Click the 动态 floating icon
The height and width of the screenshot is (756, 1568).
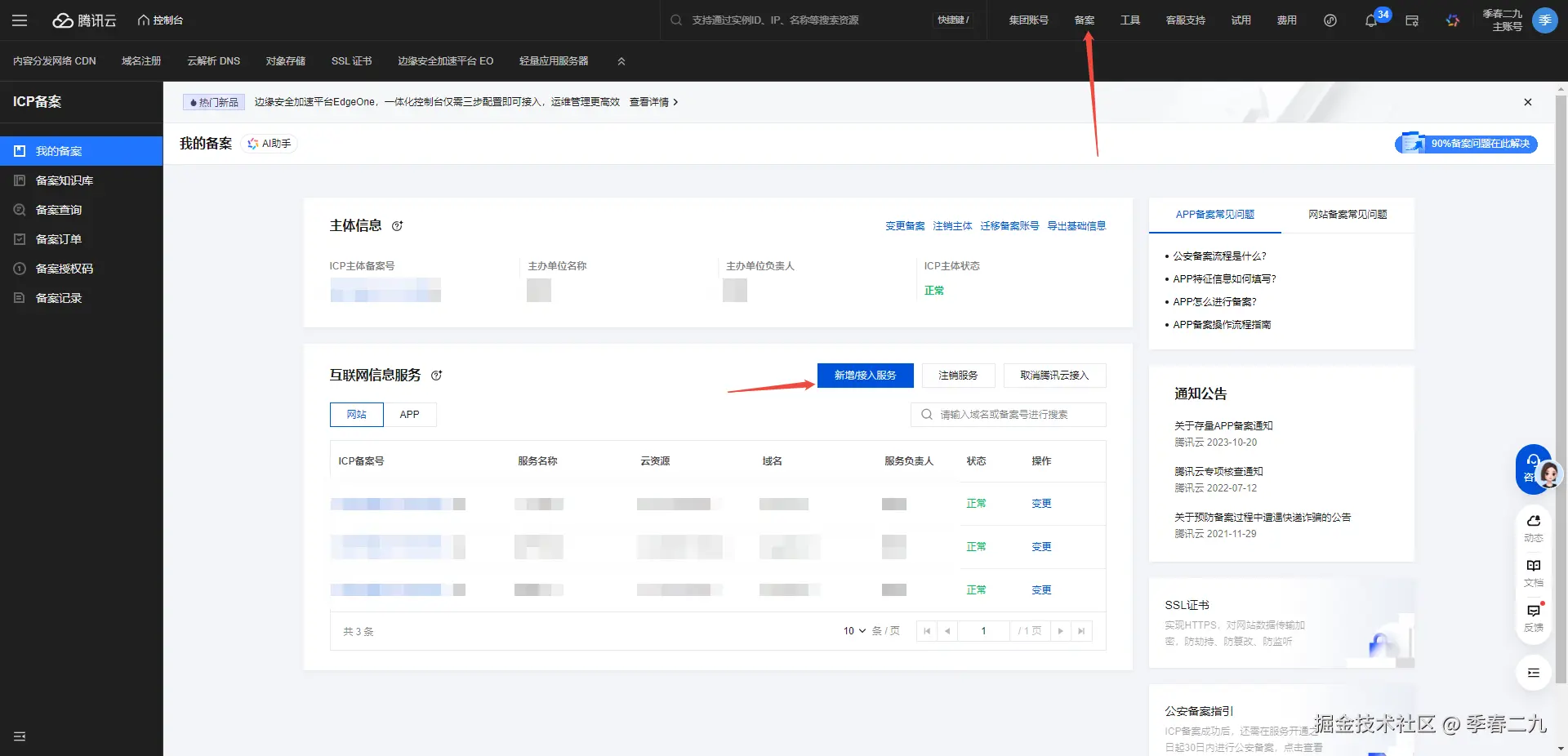click(1534, 528)
